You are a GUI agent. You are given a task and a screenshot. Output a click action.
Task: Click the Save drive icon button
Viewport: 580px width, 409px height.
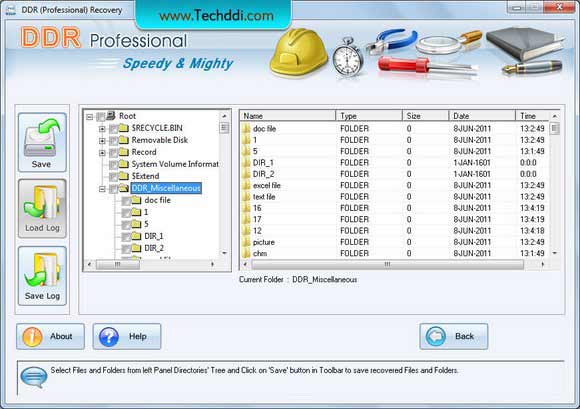pos(42,137)
